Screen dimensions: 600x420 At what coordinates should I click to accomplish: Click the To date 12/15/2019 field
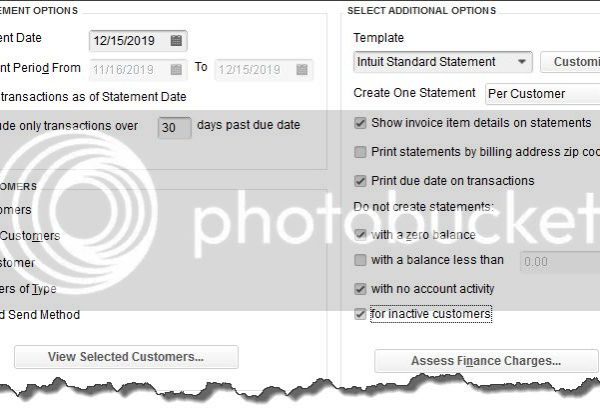(264, 70)
